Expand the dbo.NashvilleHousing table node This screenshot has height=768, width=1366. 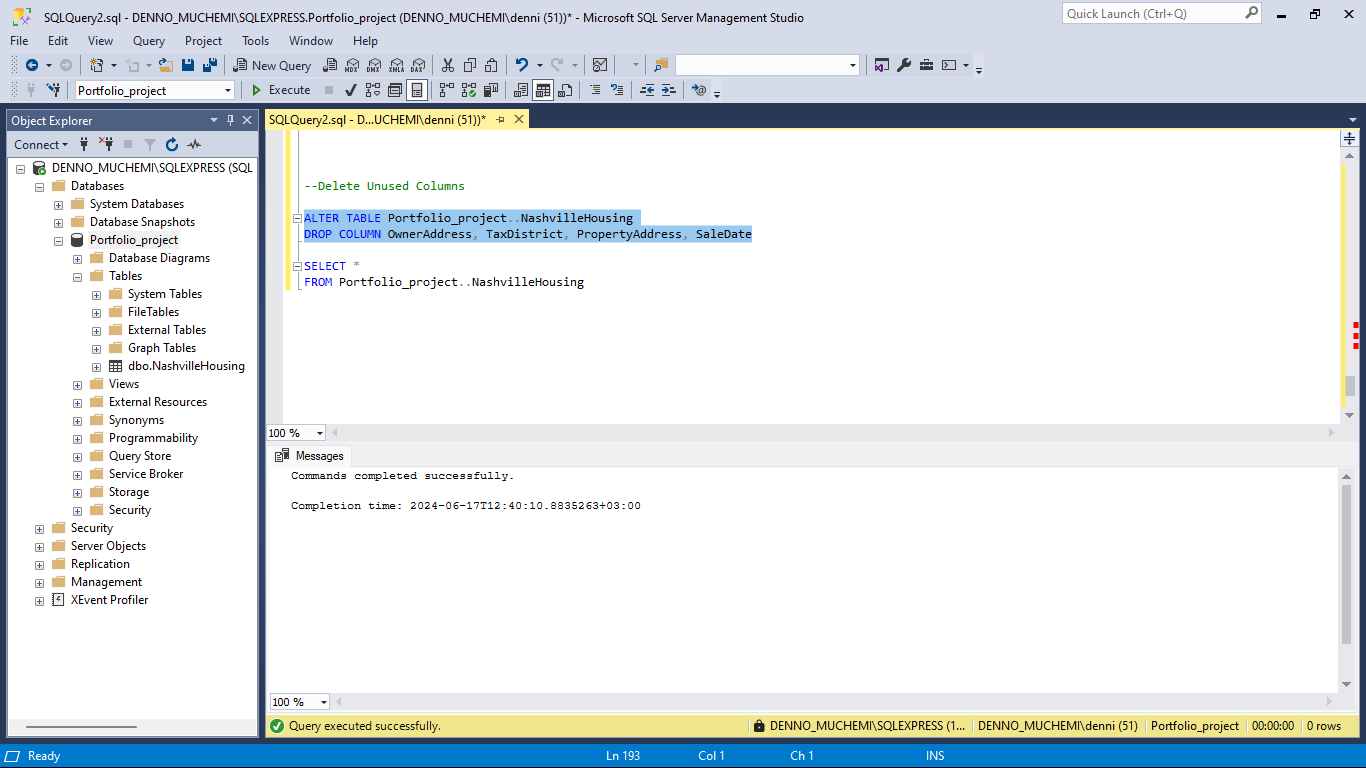(96, 366)
